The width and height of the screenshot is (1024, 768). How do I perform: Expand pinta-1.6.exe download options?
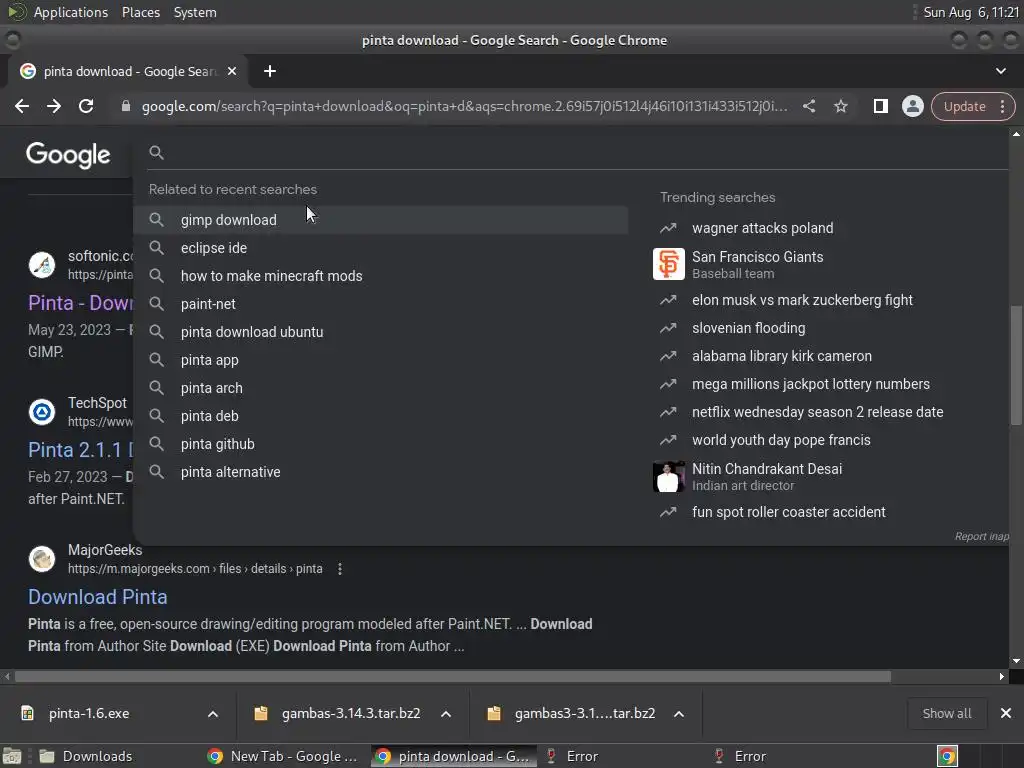coord(213,714)
